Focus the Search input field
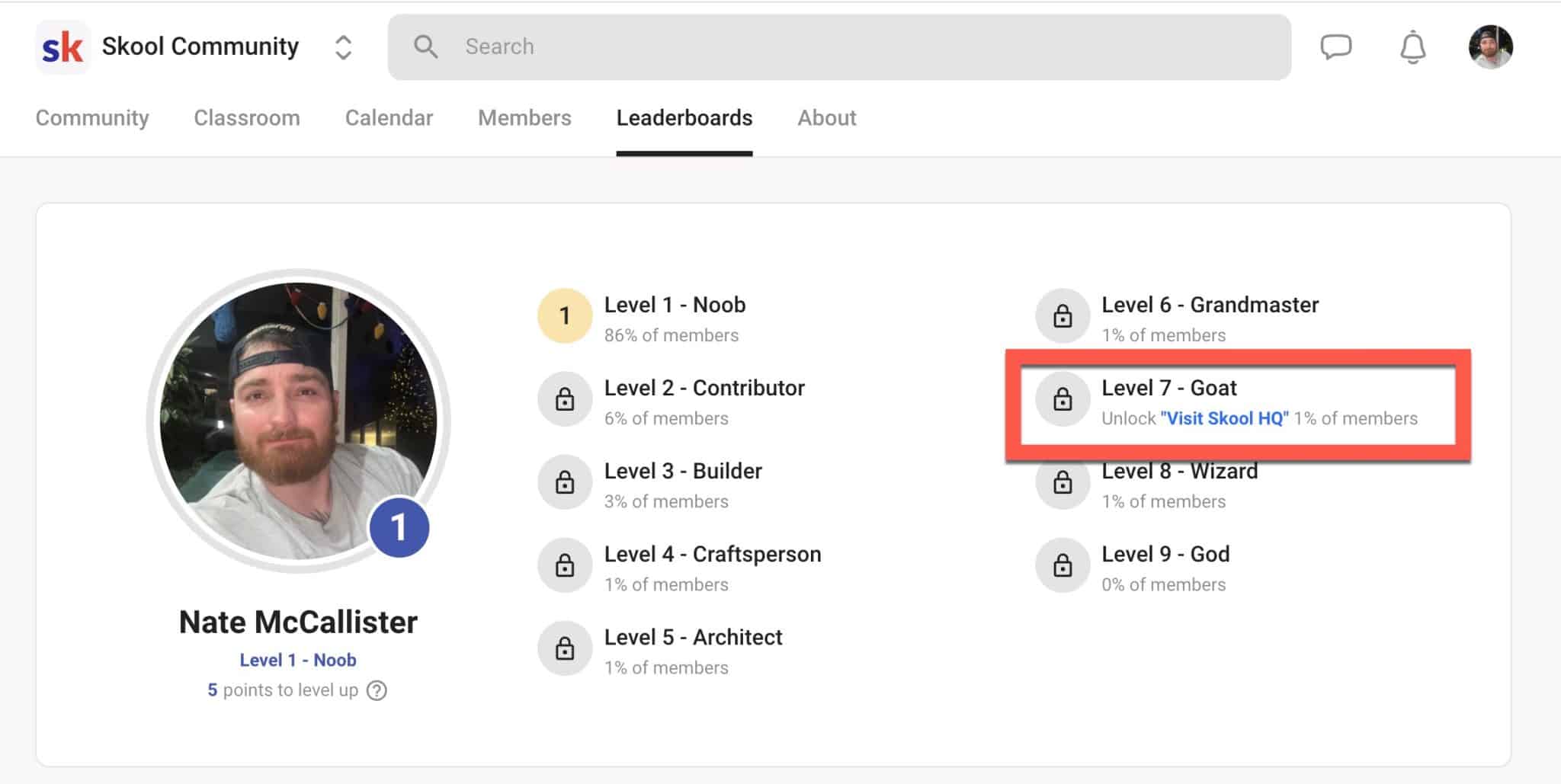1561x784 pixels. pyautogui.click(x=838, y=47)
